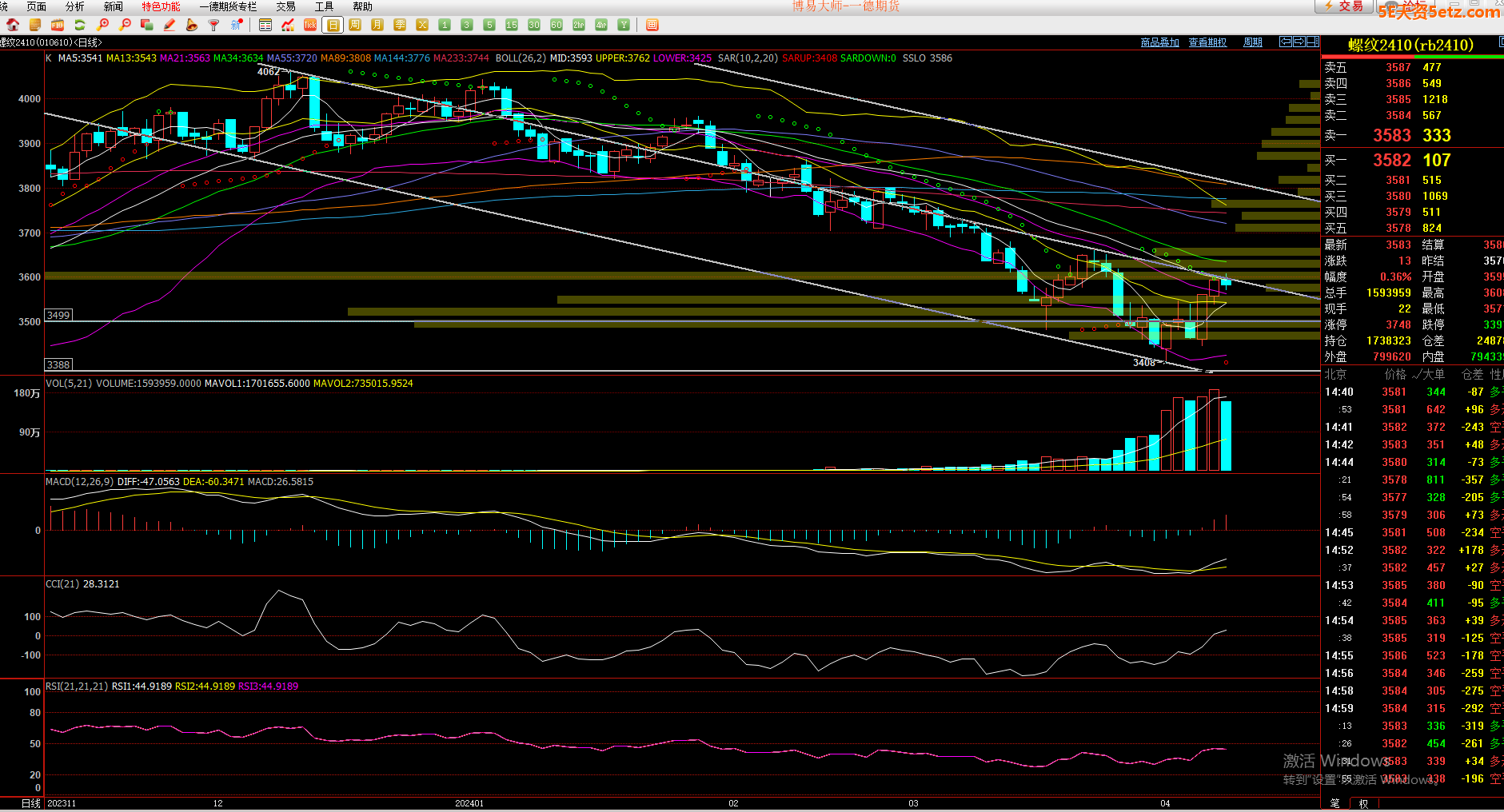Click the green refresh arrows icon
1504x812 pixels.
(80, 26)
